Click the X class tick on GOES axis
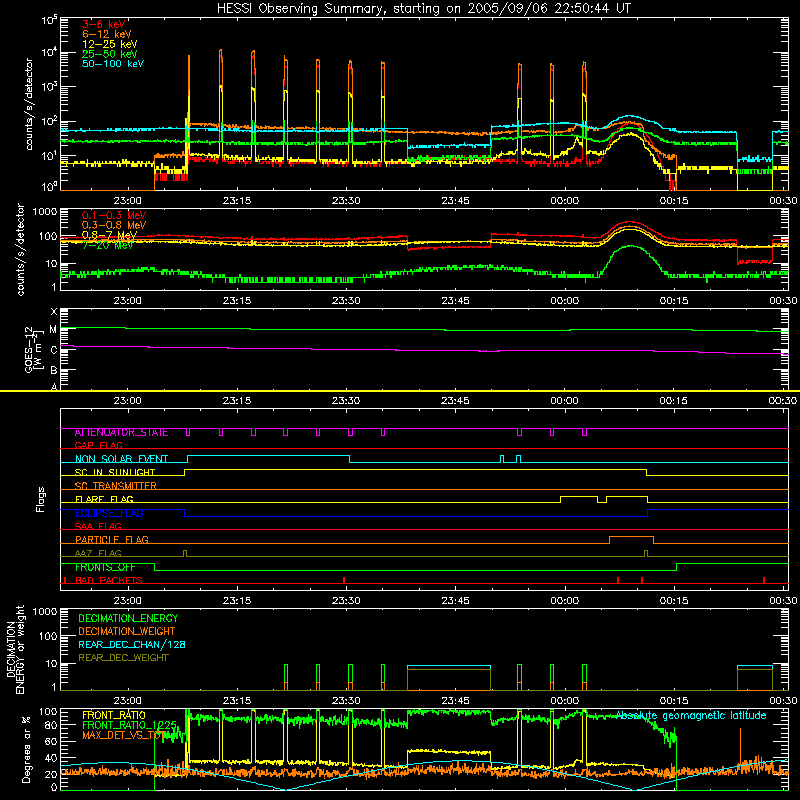The width and height of the screenshot is (800, 800). click(x=54, y=312)
